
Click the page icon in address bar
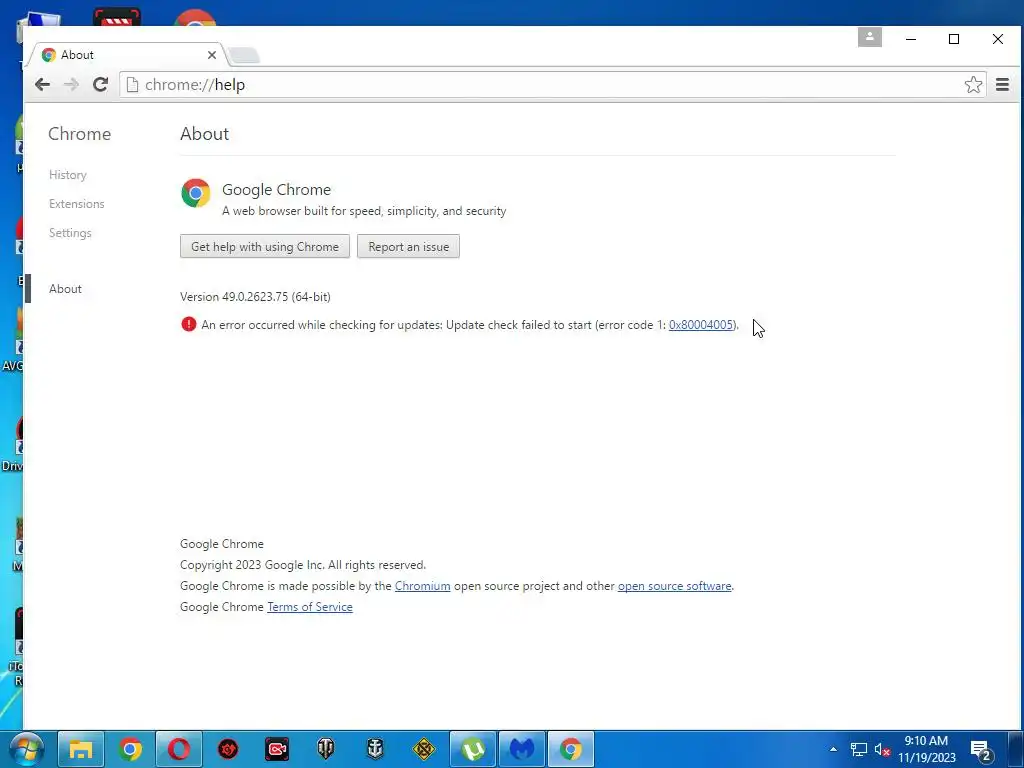coord(132,84)
